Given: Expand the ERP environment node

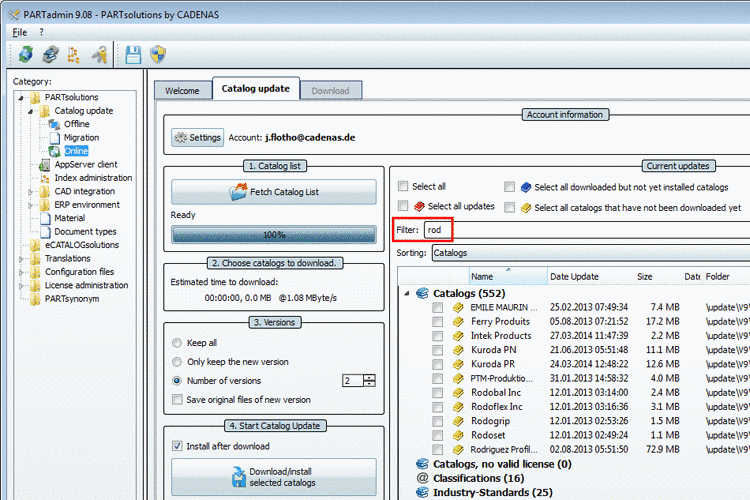Looking at the screenshot, I should tap(30, 205).
